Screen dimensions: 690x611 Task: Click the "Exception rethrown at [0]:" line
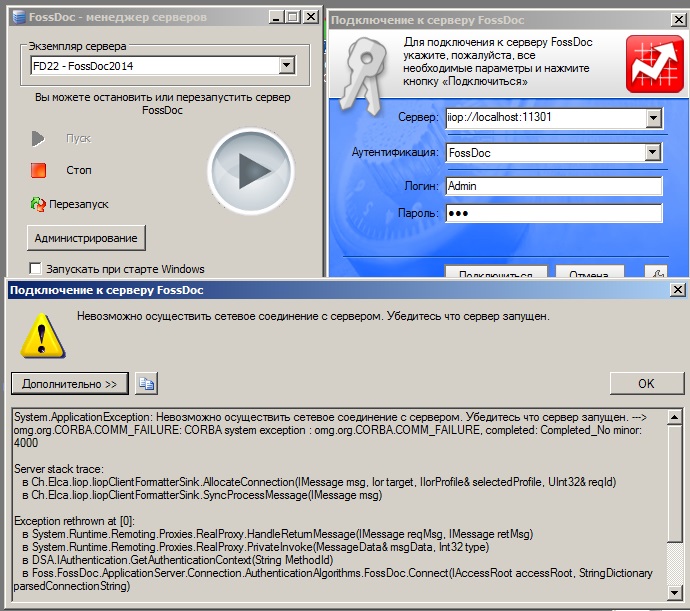point(74,521)
